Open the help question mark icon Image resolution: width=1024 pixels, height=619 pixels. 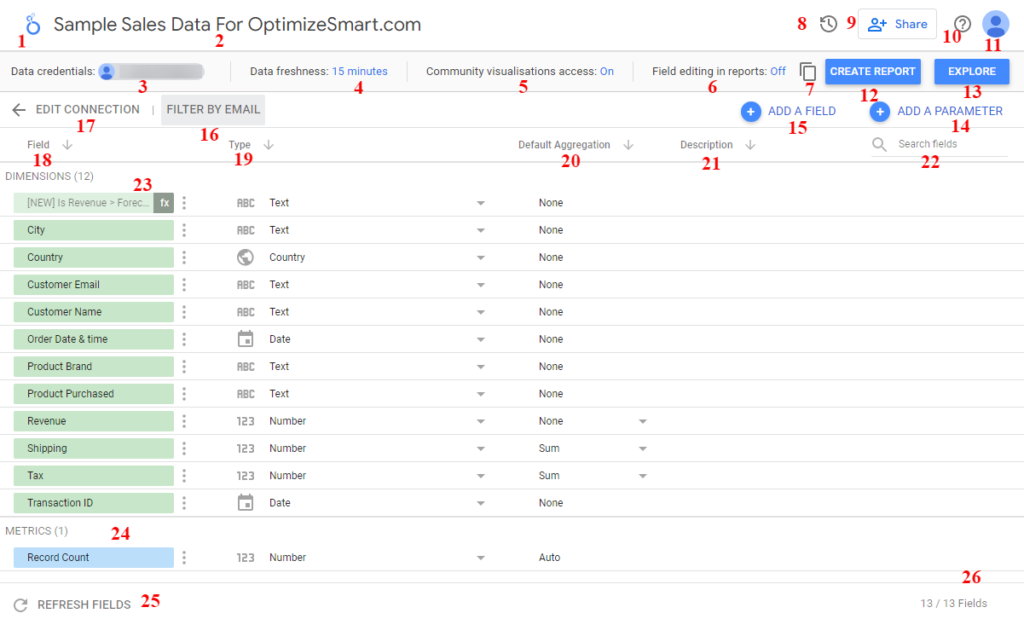(962, 24)
